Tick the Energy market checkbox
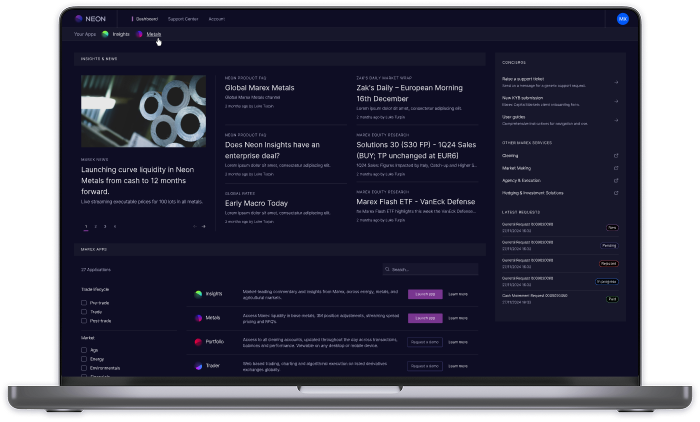700x422 pixels. 84,359
